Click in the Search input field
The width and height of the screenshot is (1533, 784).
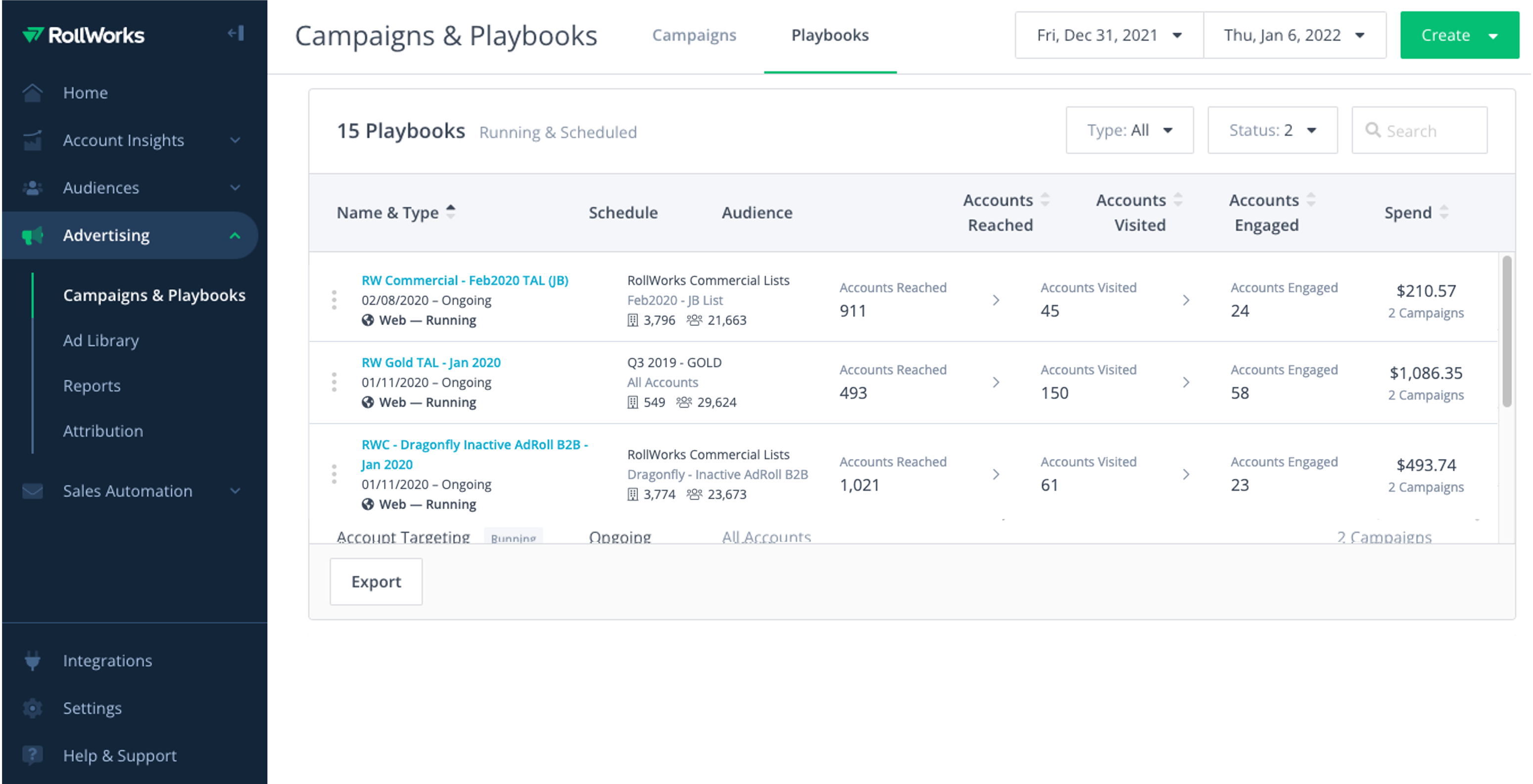[x=1419, y=130]
